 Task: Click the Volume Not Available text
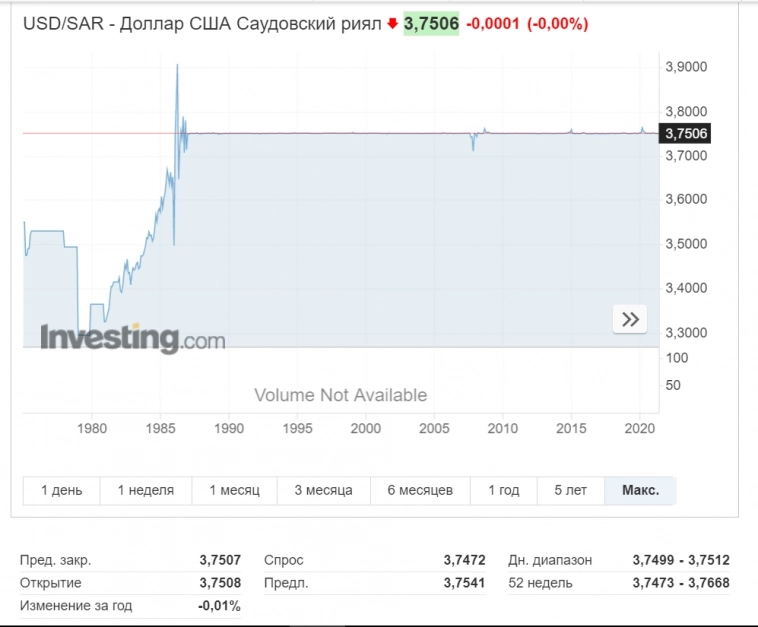tap(340, 395)
